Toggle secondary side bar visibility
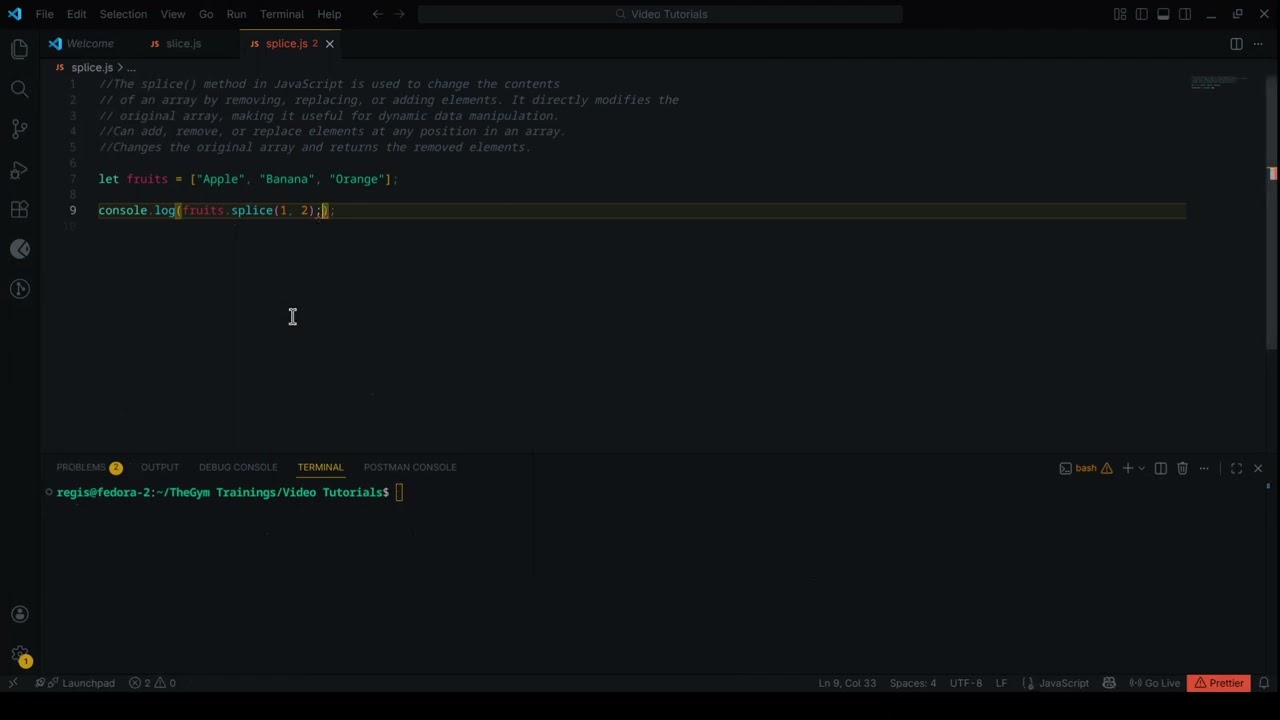The width and height of the screenshot is (1280, 720). pos(1185,14)
